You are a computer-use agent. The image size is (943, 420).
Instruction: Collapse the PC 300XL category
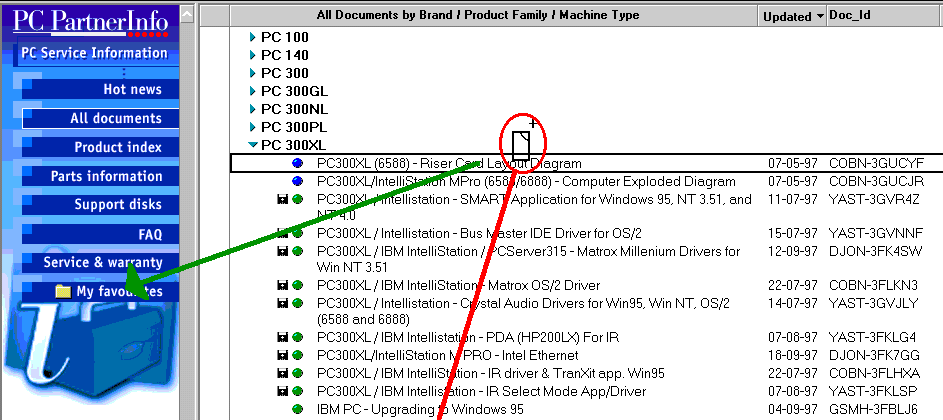(x=253, y=145)
